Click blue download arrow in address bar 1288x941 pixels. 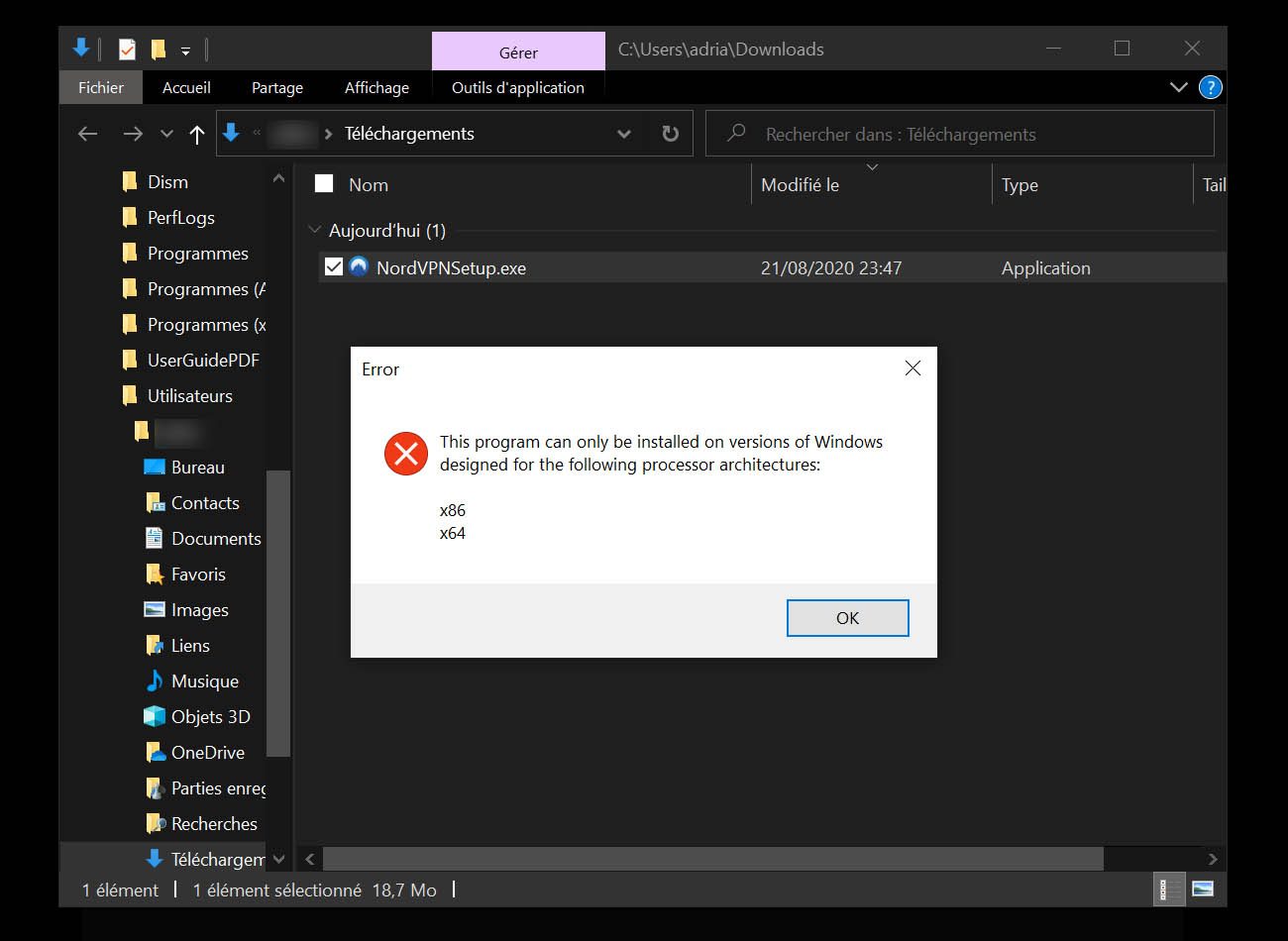pyautogui.click(x=232, y=132)
